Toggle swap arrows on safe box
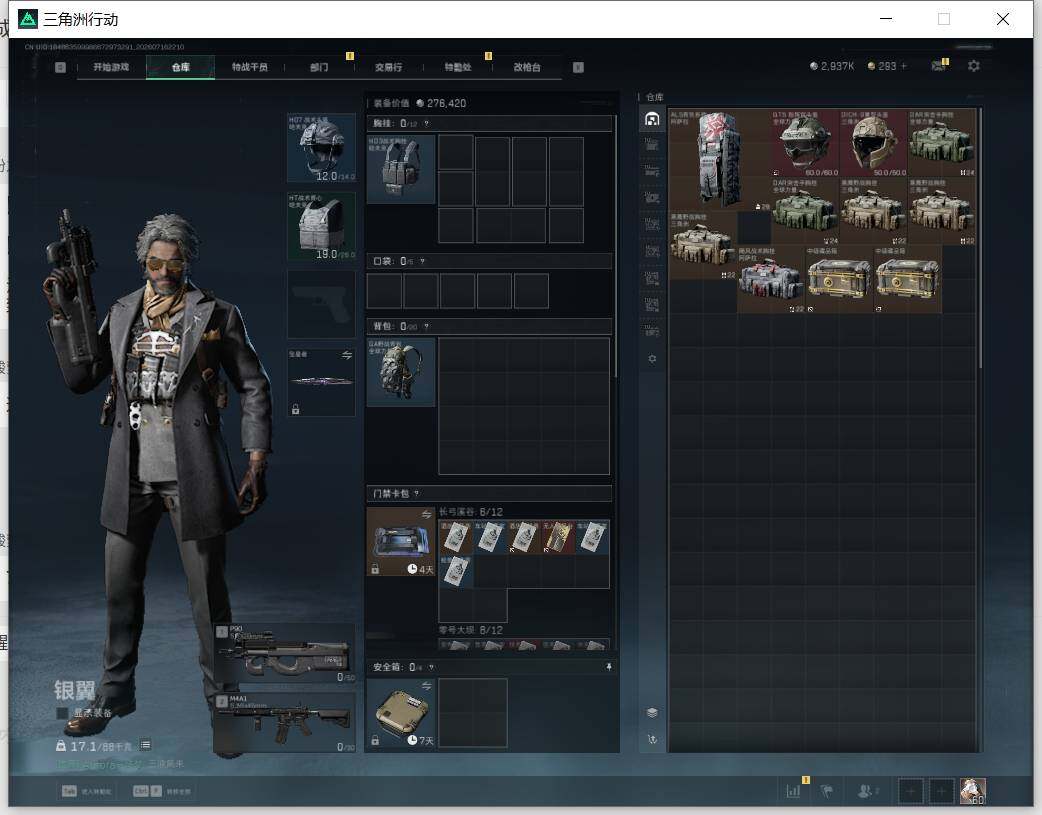This screenshot has width=1042, height=815. (427, 685)
